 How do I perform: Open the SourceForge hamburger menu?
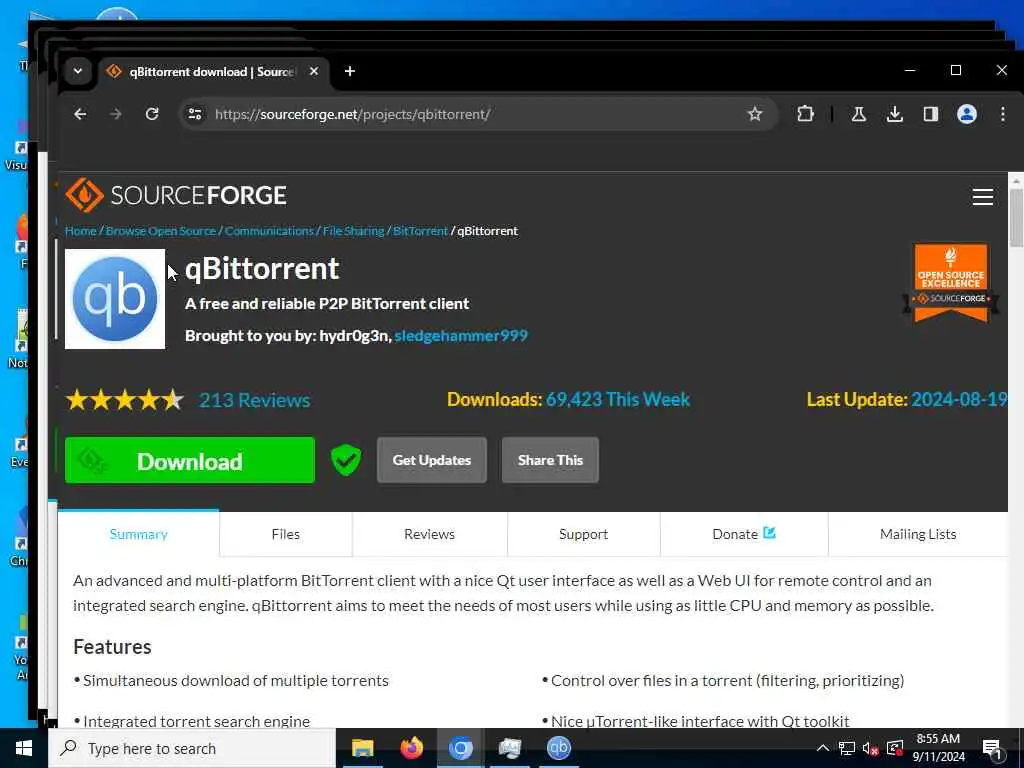coord(982,197)
